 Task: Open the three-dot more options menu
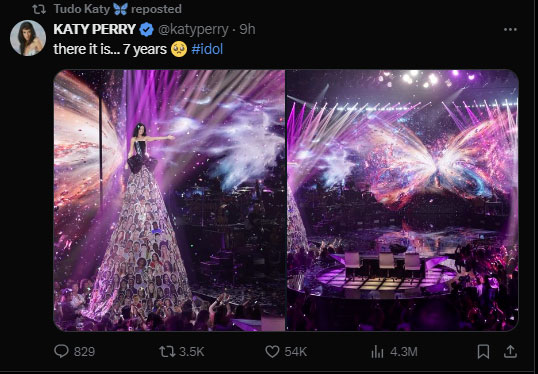[x=510, y=30]
